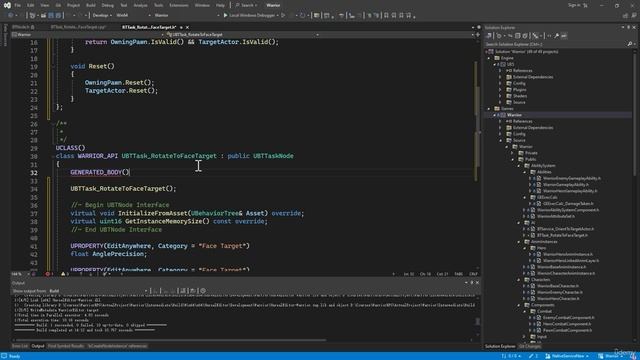Select BTTask_RotateToFaceTarget.h in Solution Explorer
This screenshot has height=360, width=640.
tap(562, 236)
